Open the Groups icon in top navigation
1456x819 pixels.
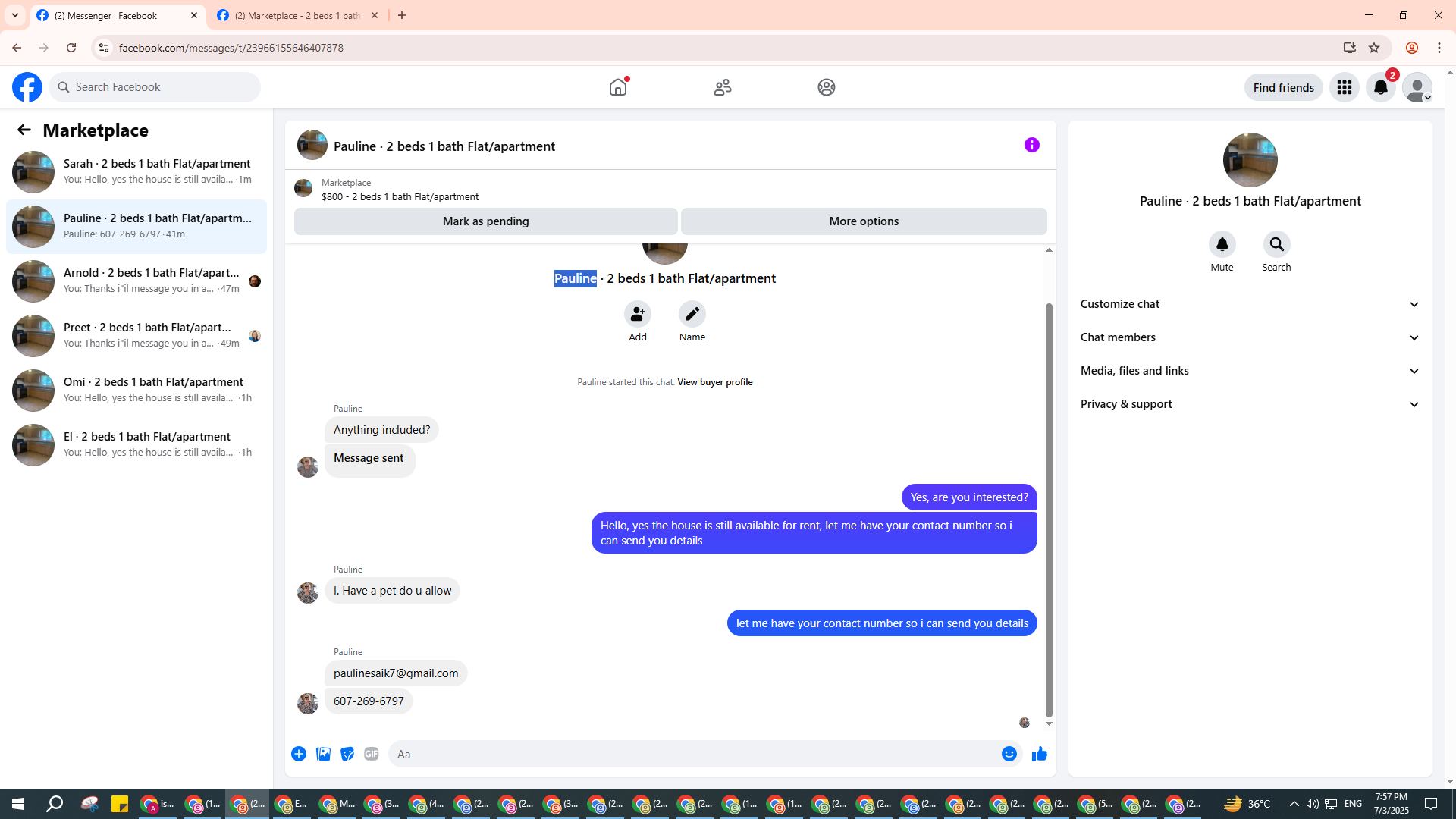(x=826, y=87)
